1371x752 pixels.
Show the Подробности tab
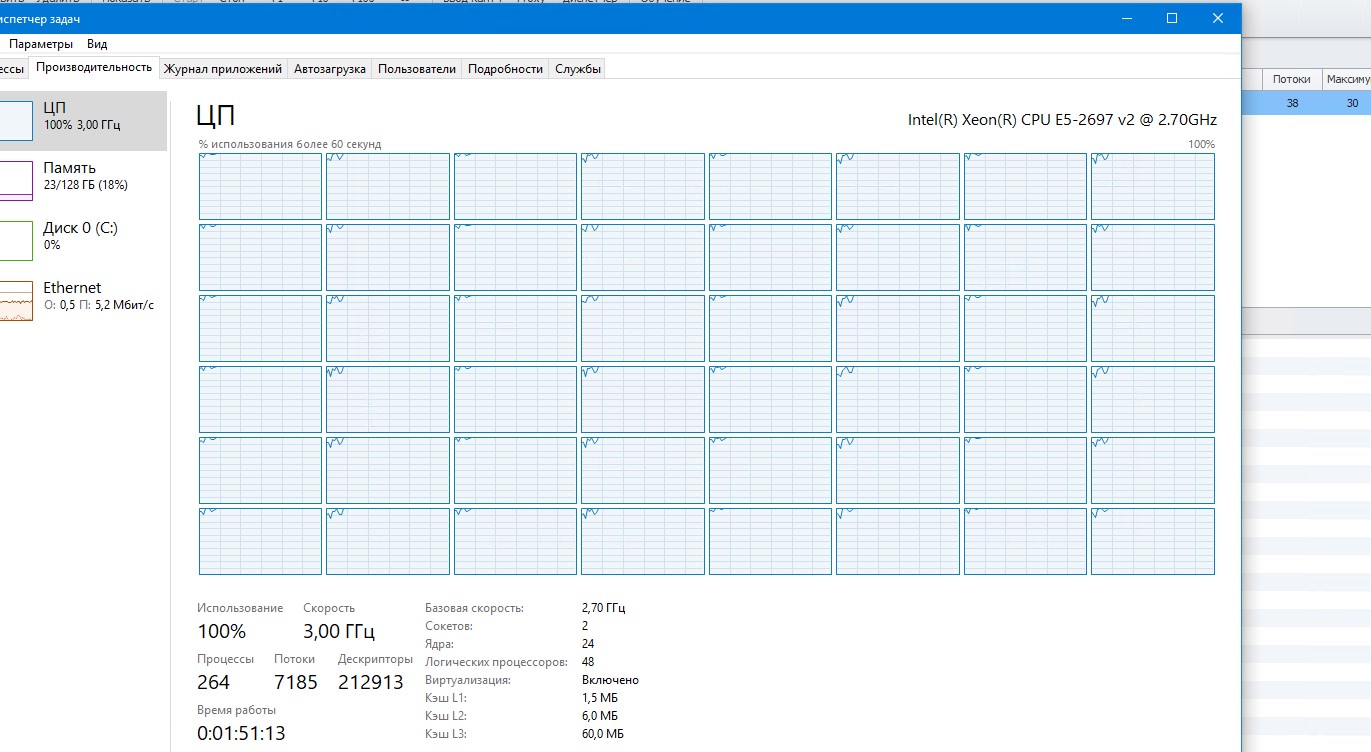coord(505,69)
